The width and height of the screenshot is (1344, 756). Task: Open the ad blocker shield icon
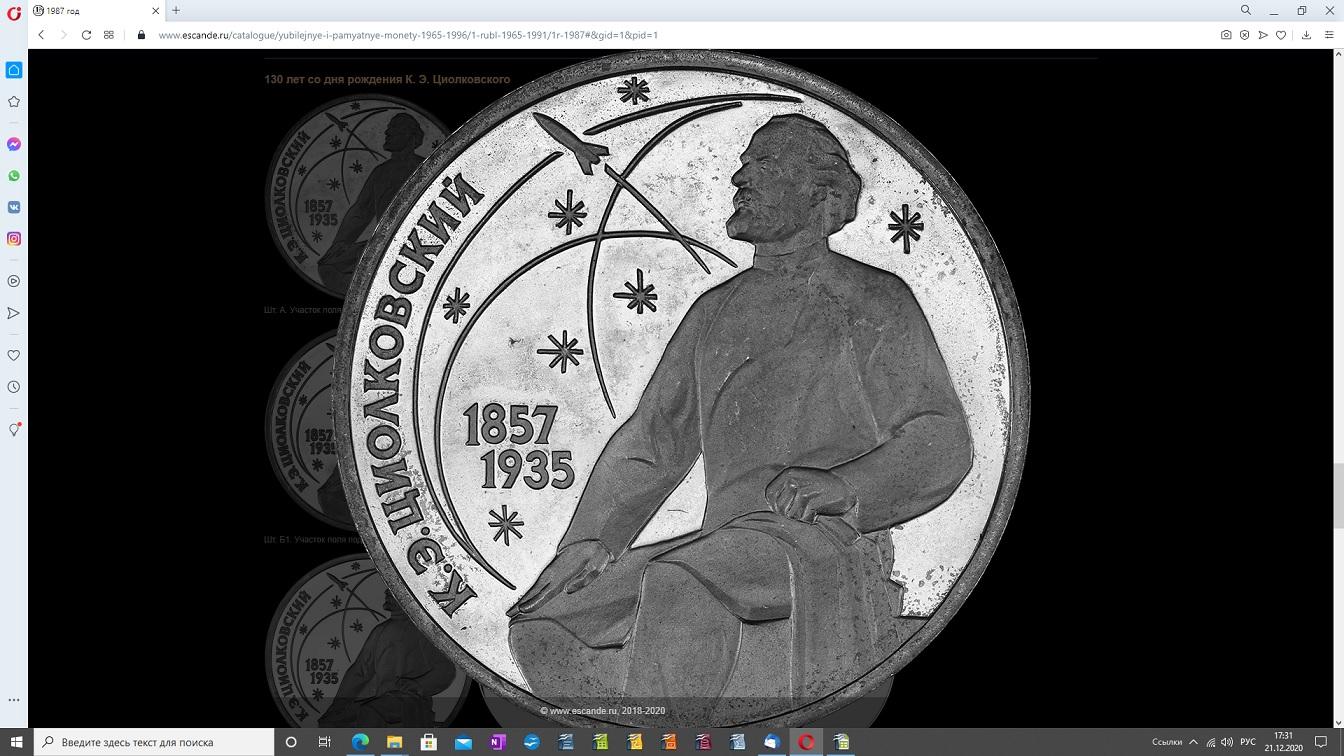1245,35
